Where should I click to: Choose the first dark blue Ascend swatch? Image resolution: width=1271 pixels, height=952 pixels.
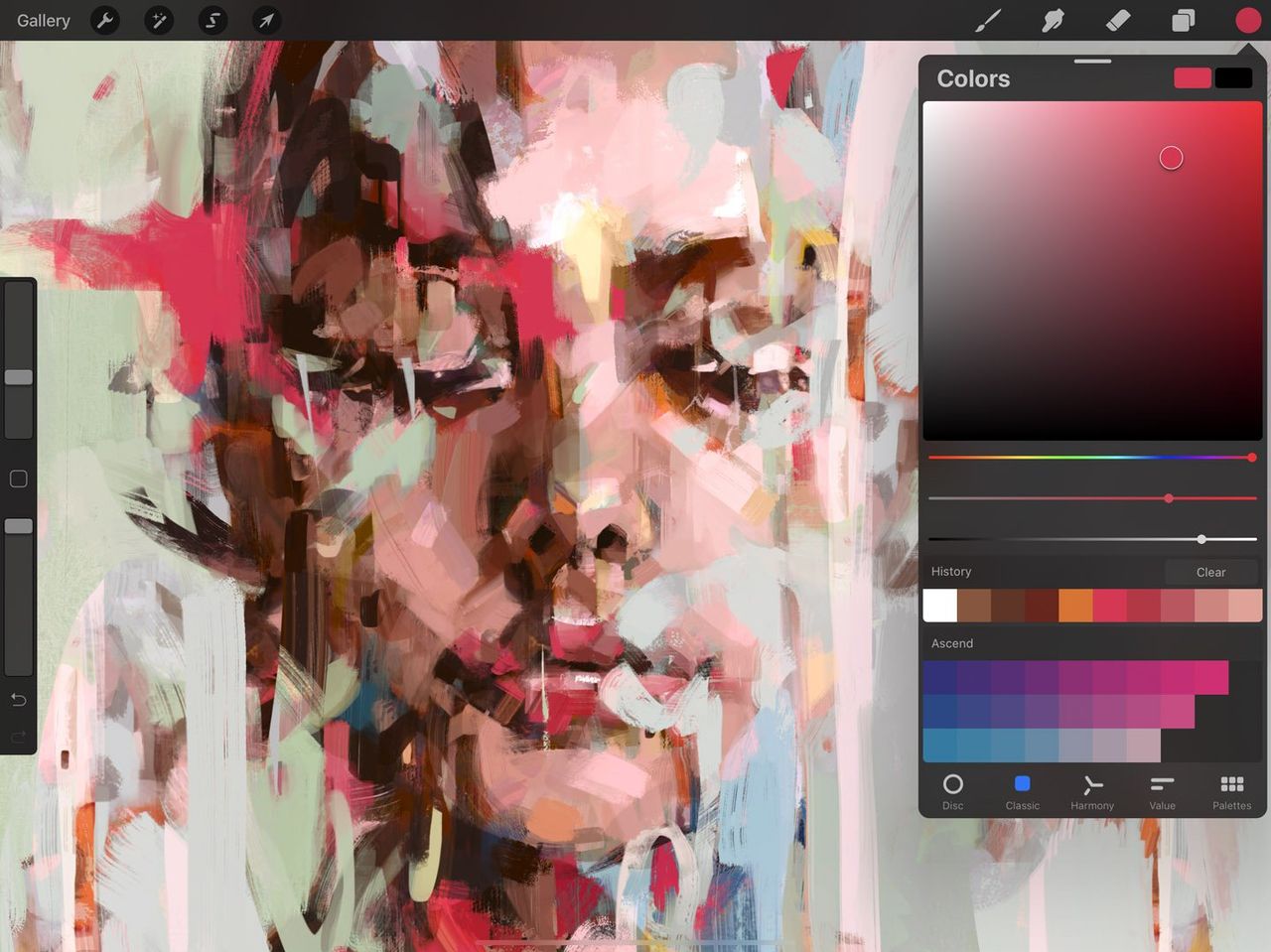point(939,677)
